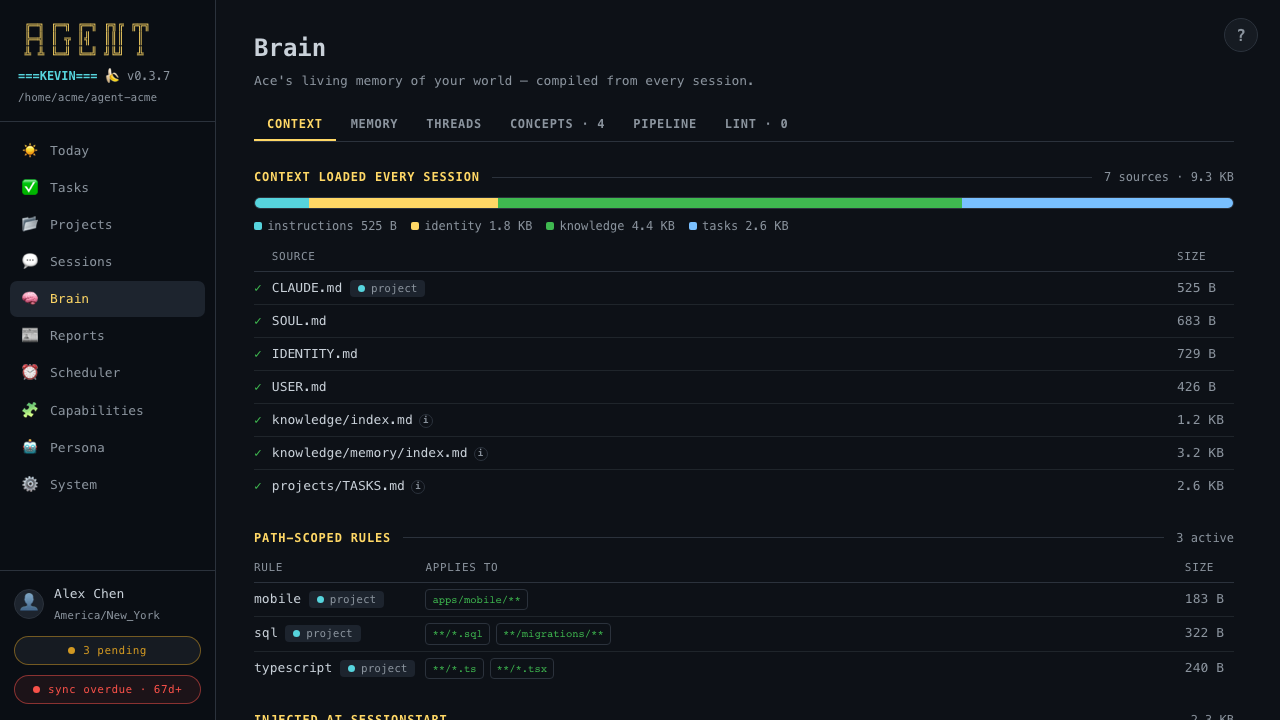Click the IDENTITY.md source name
The height and width of the screenshot is (720, 1280).
[x=314, y=354]
